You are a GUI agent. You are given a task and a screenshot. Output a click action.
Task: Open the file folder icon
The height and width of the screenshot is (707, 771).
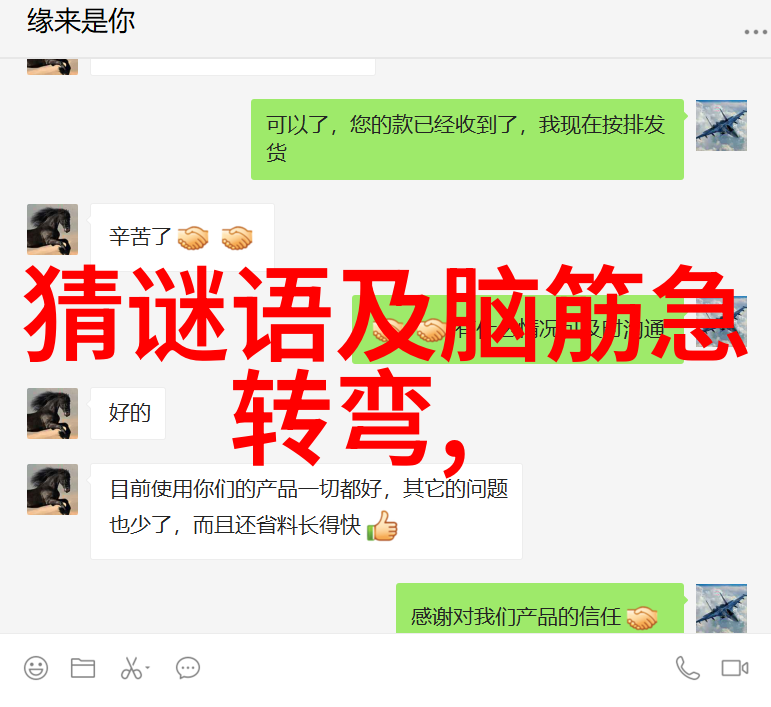point(83,668)
